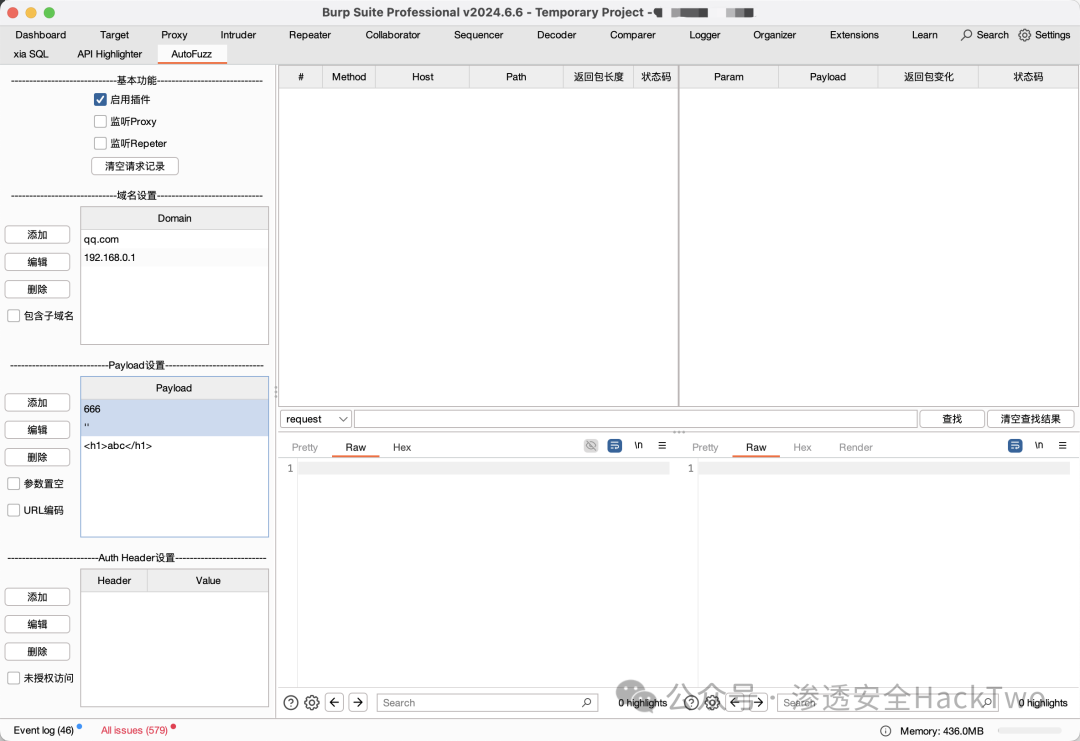Screen dimensions: 1080x741
Task: Click the find text input field
Action: click(x=635, y=419)
